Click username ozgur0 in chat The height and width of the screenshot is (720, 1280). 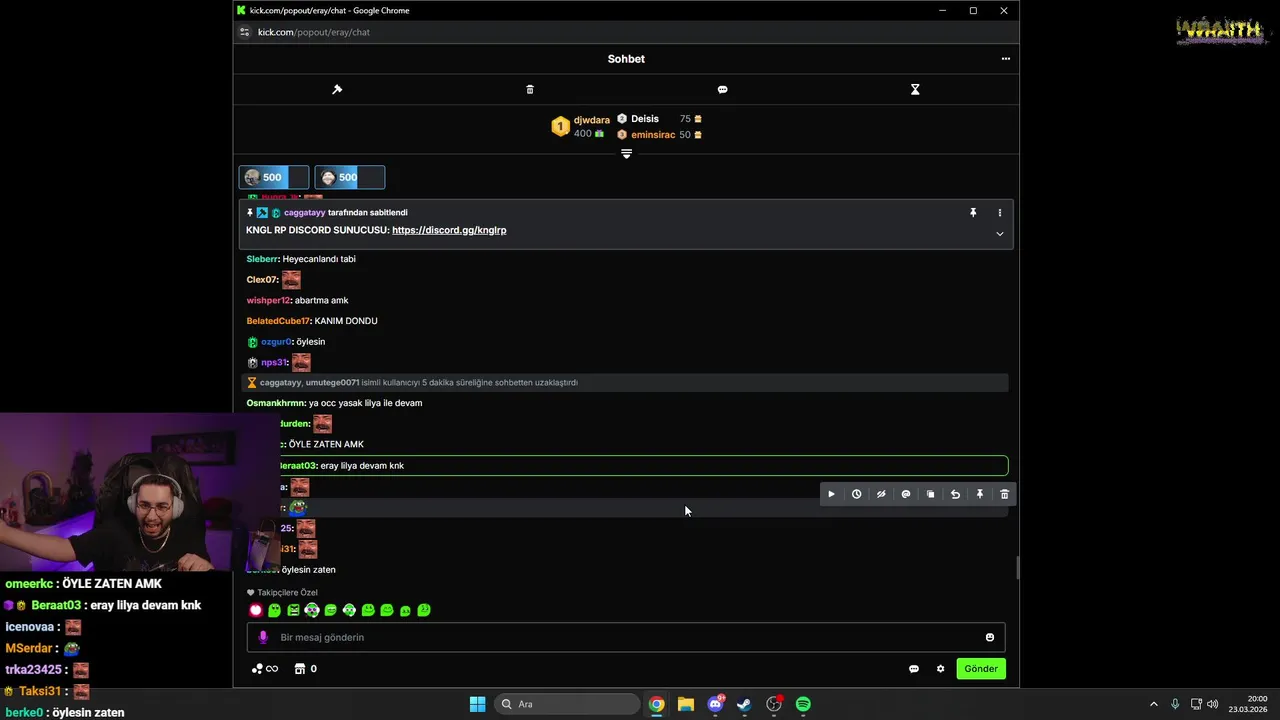(x=276, y=342)
